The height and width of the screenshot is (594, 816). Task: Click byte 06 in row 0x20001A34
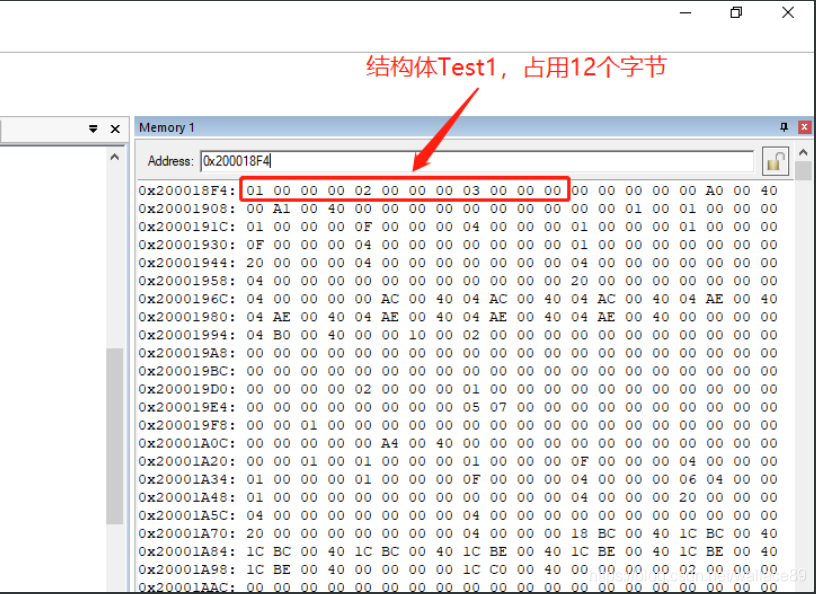[x=688, y=479]
